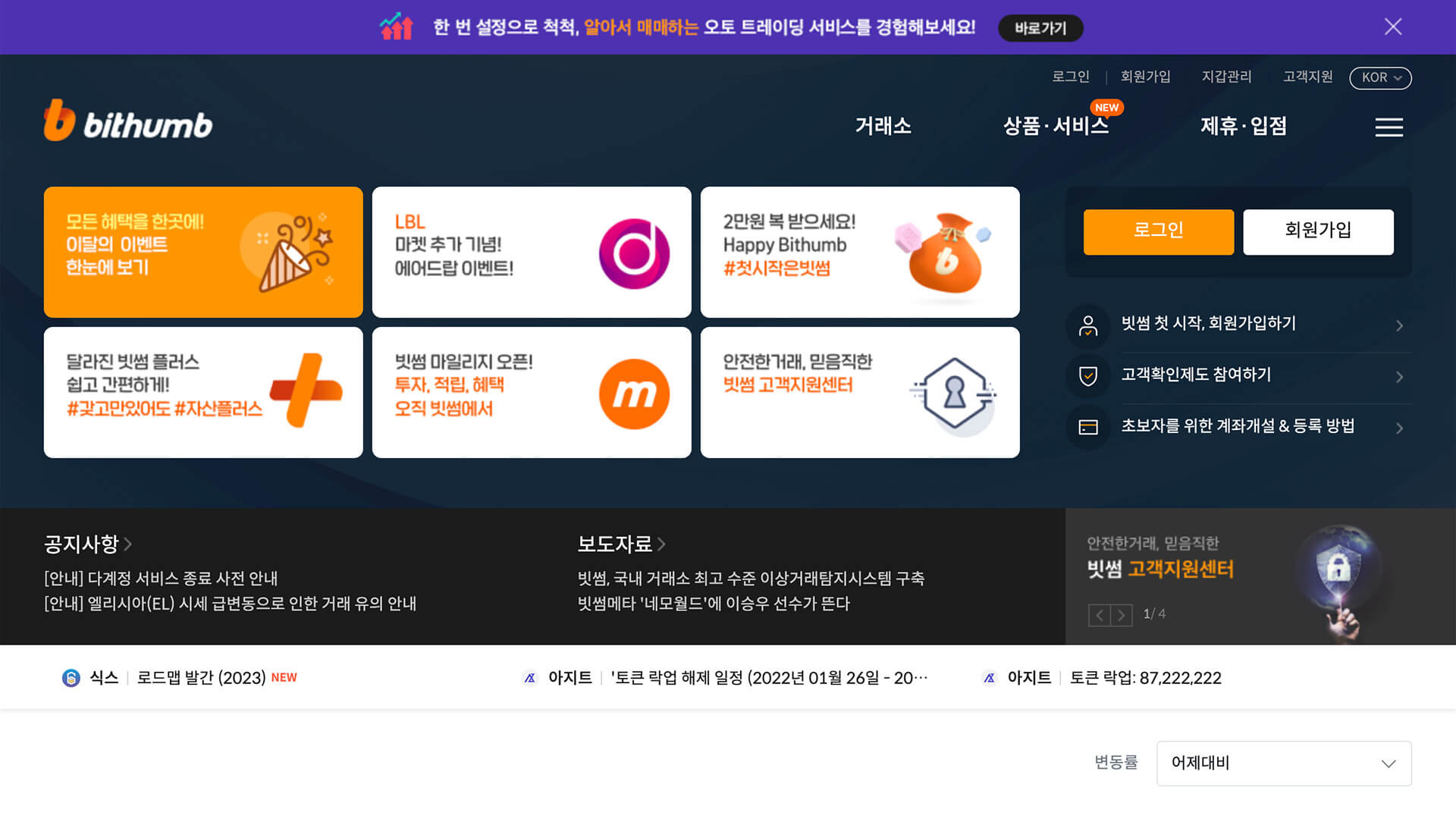Click the shield icon beside 고객확인제도 참여하기
The image size is (1456, 819).
[x=1088, y=377]
